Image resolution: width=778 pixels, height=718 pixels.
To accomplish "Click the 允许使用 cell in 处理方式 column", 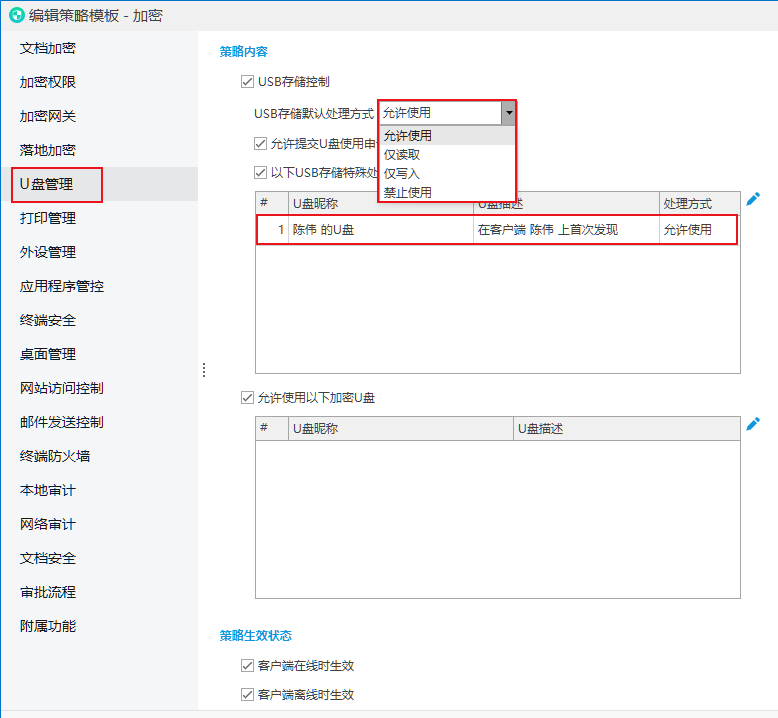I will click(x=698, y=230).
